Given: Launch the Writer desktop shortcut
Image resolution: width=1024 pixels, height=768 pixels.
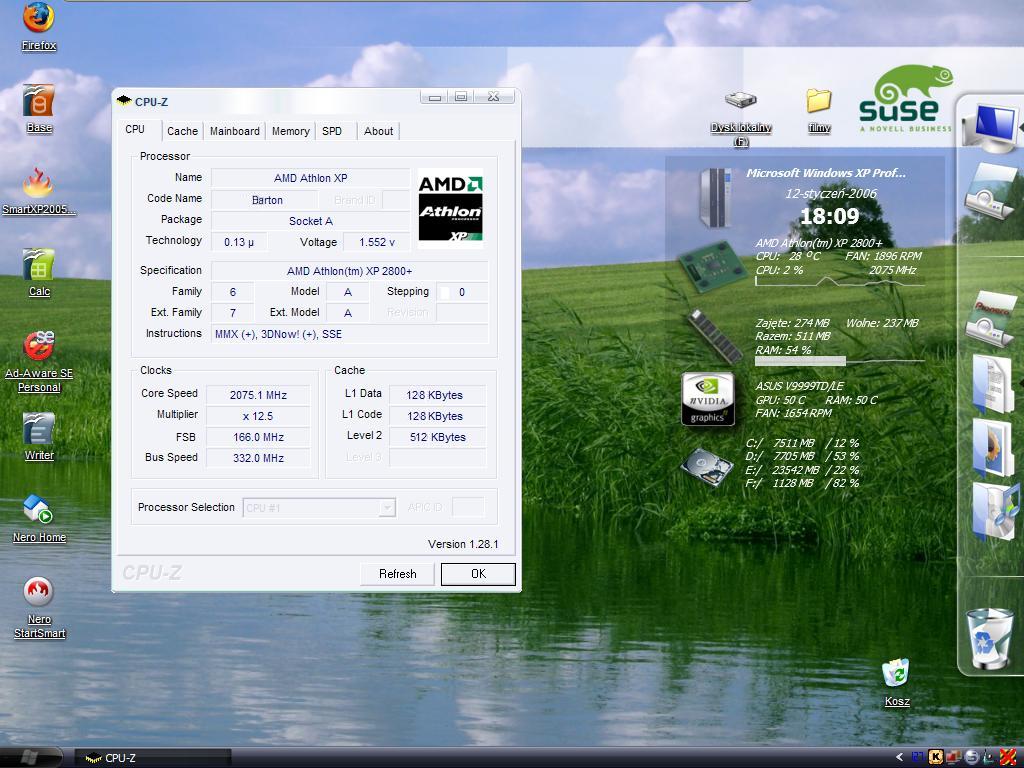Looking at the screenshot, I should click(x=39, y=436).
